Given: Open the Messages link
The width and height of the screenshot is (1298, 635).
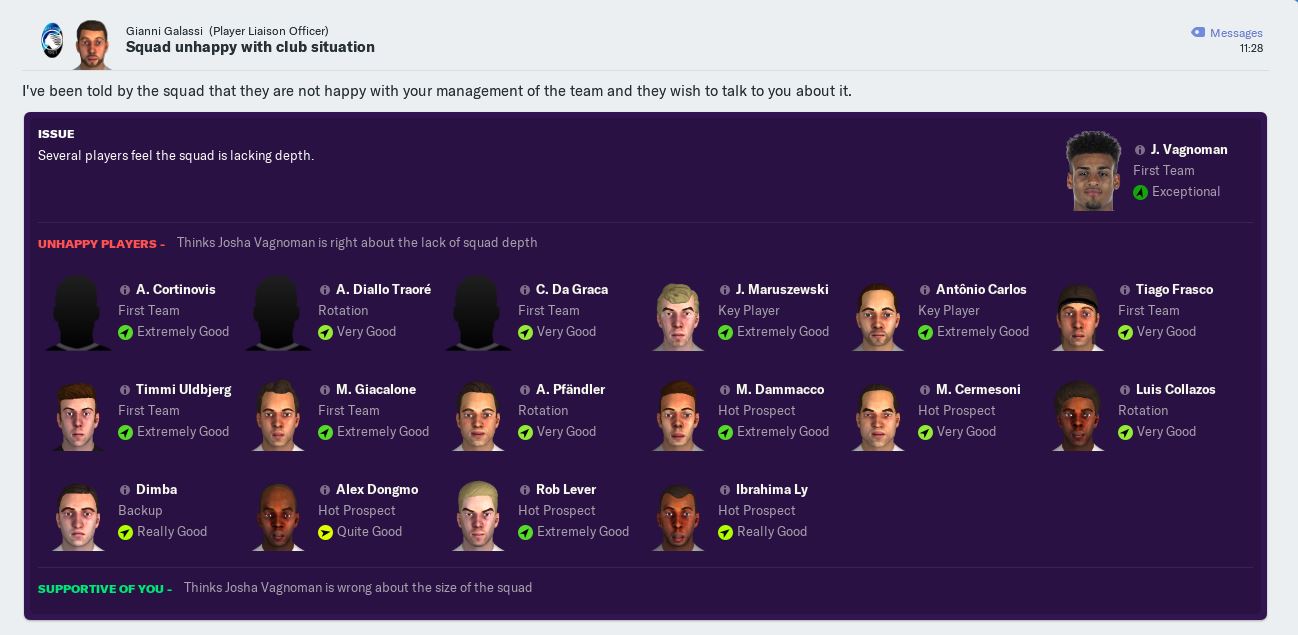Looking at the screenshot, I should (1236, 33).
